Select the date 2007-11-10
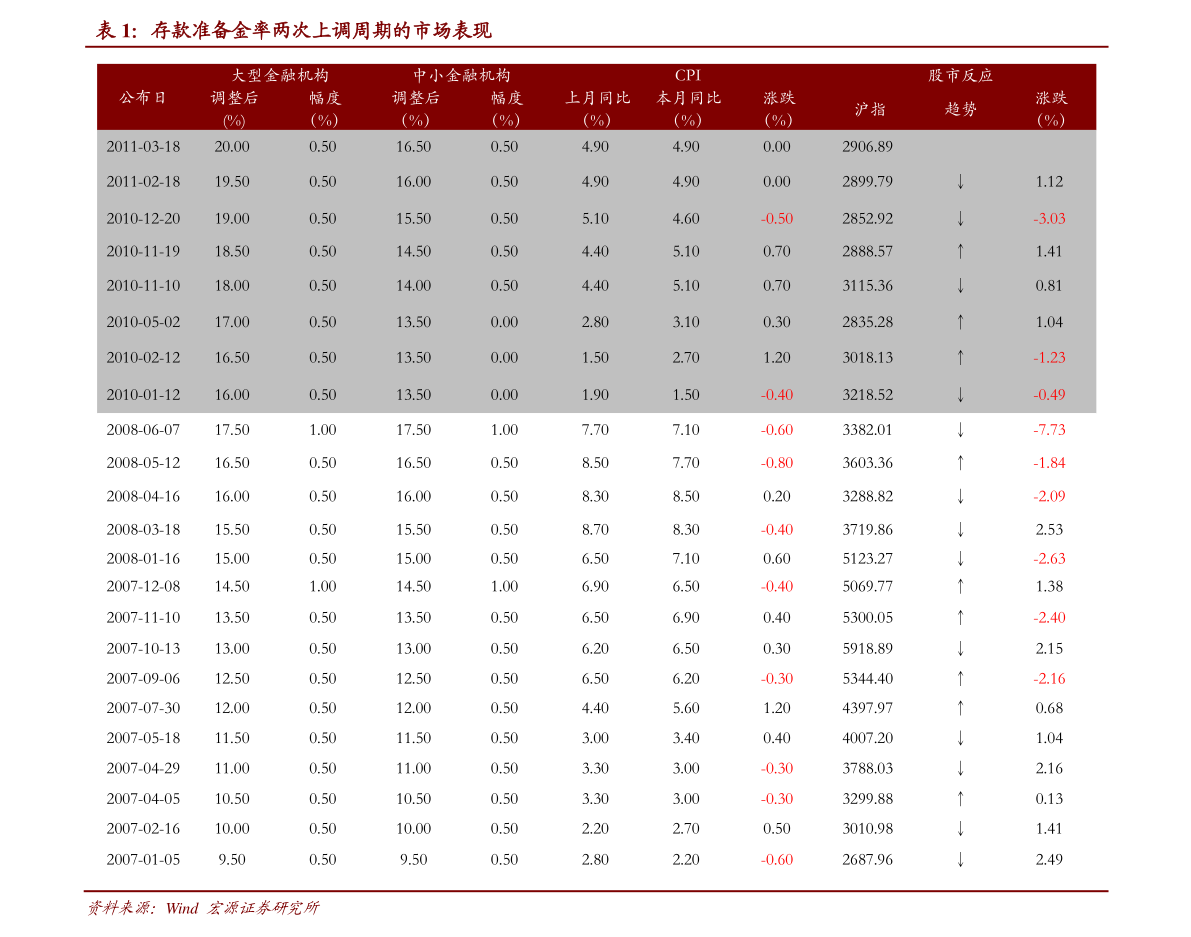The height and width of the screenshot is (937, 1191). (144, 618)
